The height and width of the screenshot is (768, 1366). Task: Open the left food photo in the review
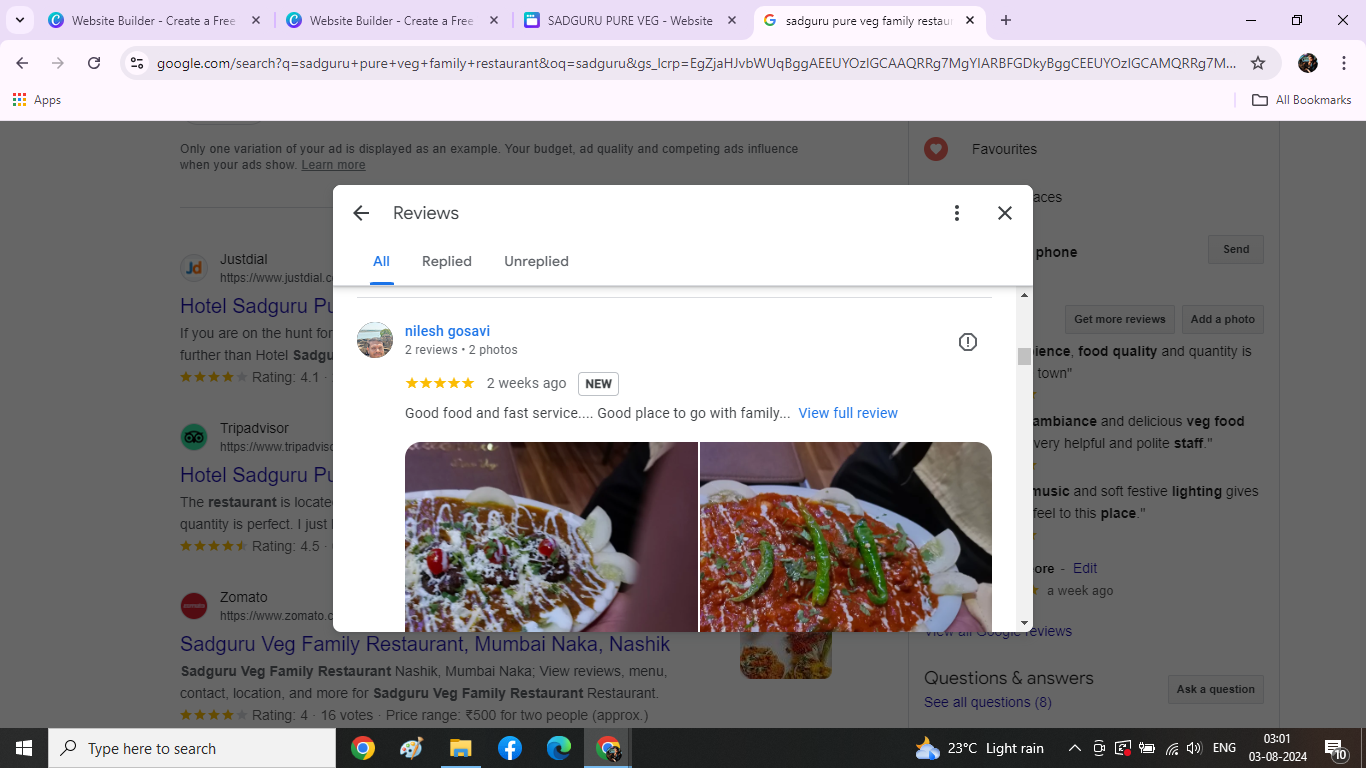551,537
